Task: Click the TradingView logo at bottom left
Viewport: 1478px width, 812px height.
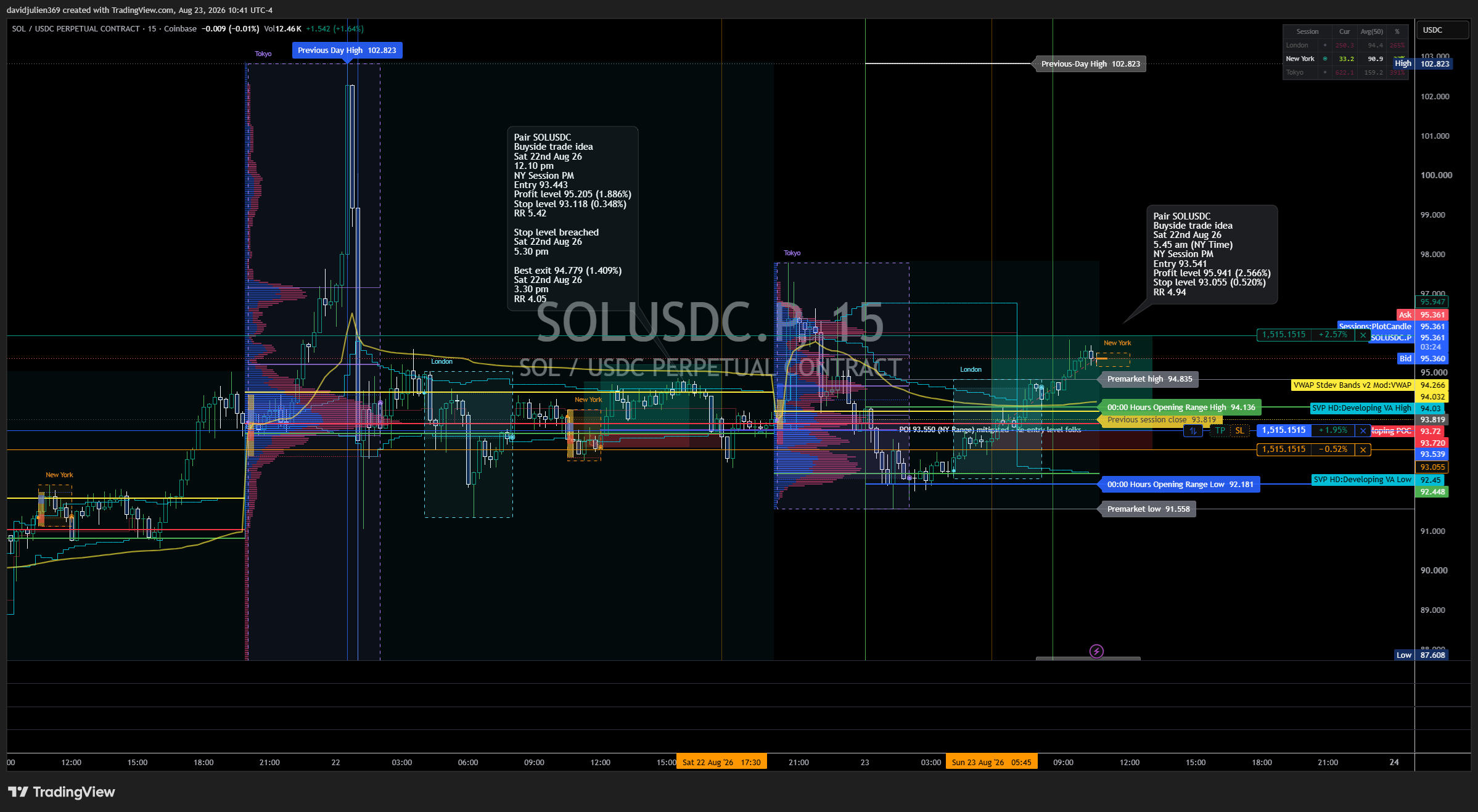Action: tap(62, 792)
